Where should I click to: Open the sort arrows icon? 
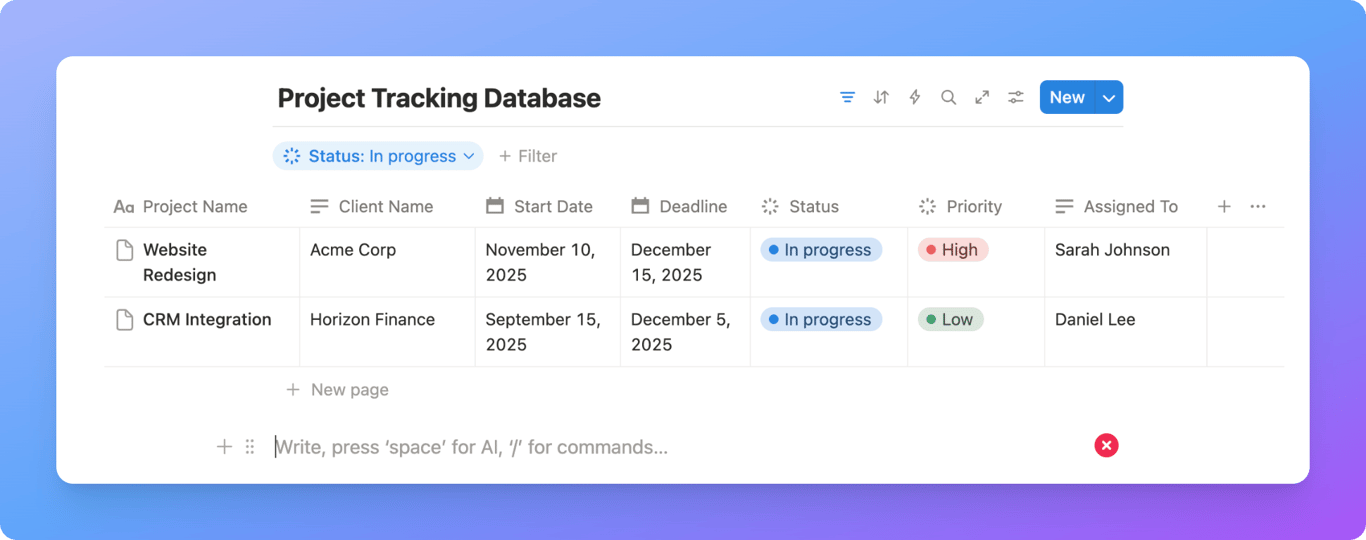pyautogui.click(x=881, y=97)
